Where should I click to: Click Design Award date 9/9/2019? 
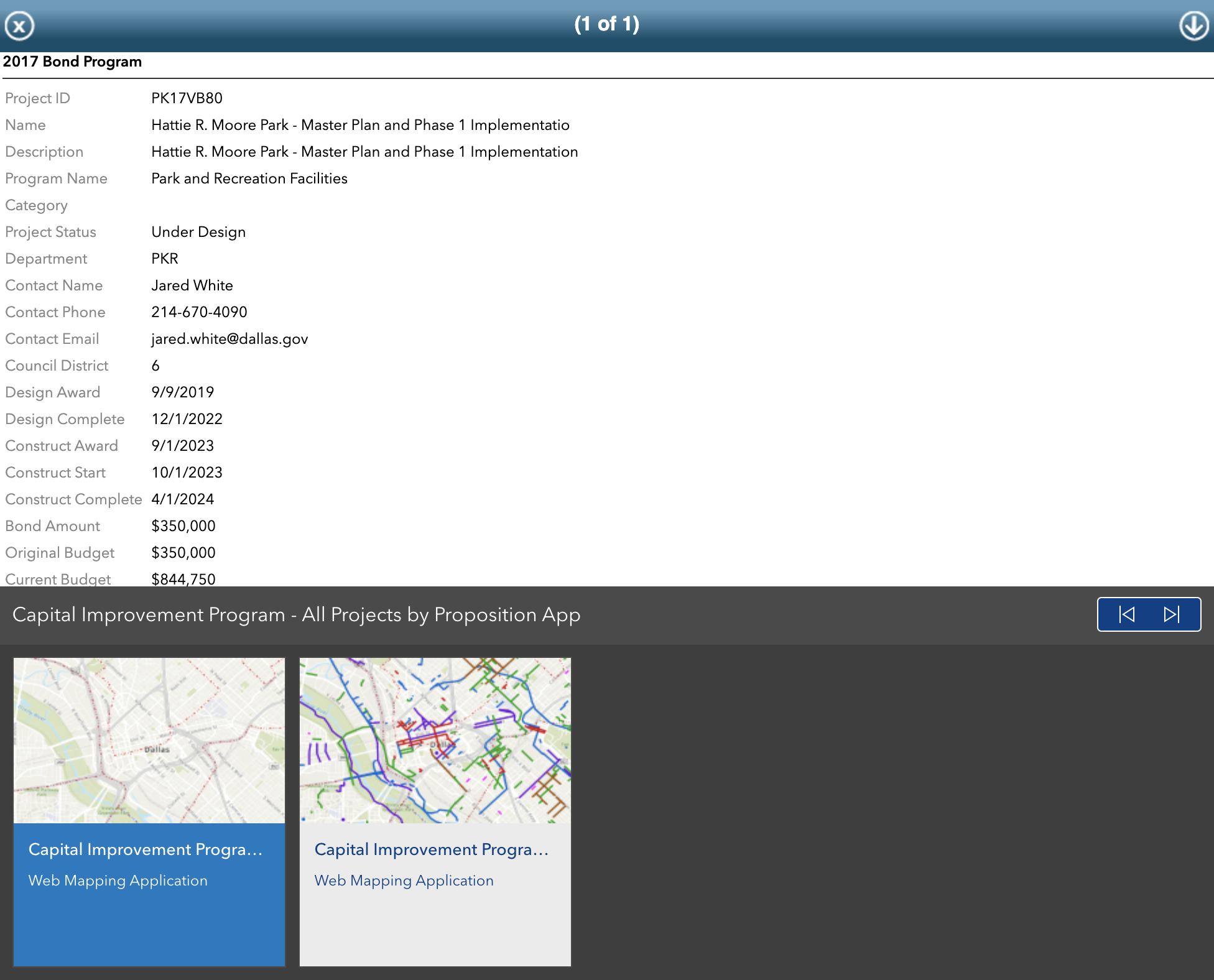coord(183,392)
